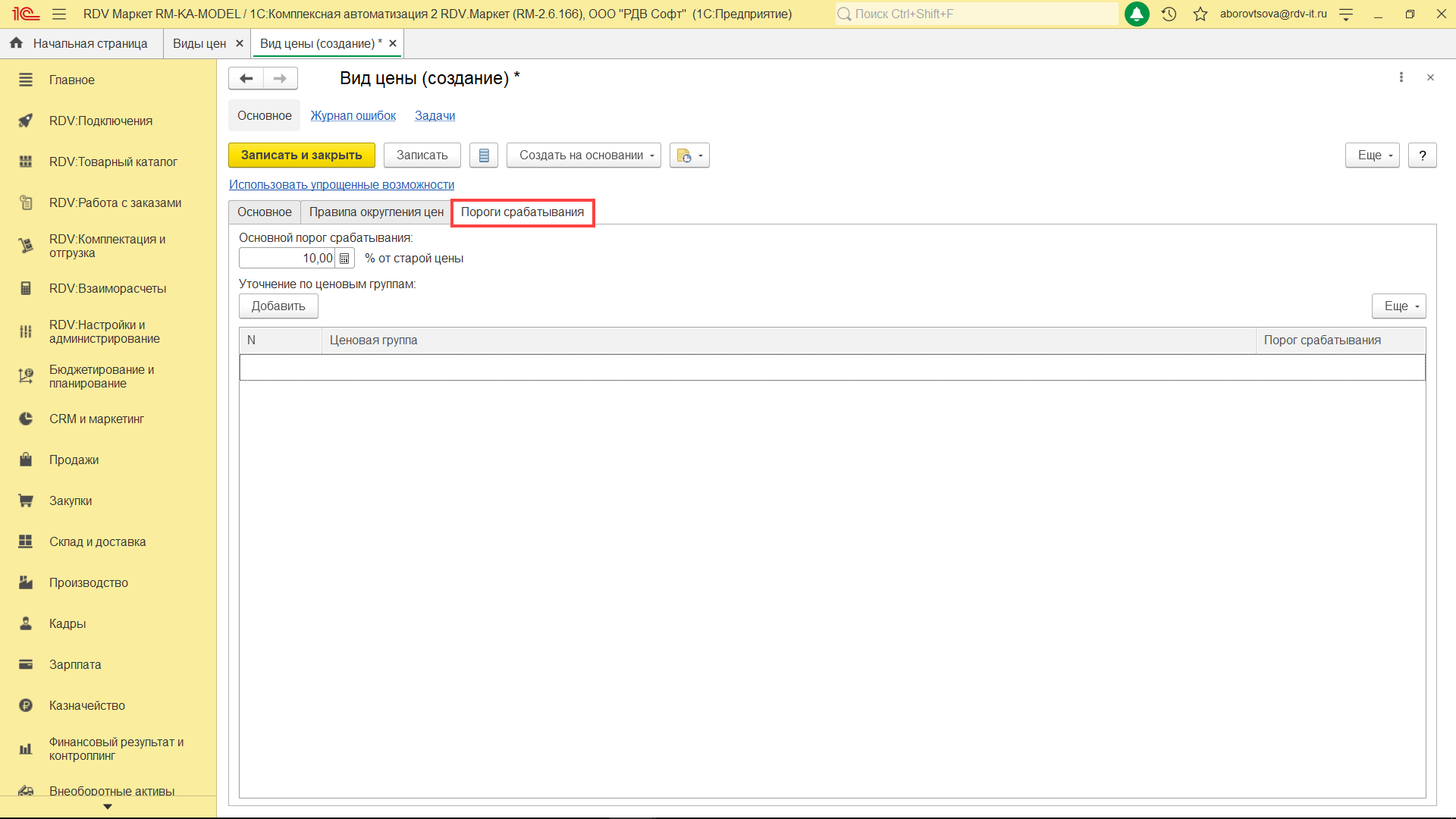Open the main hamburger menu icon
The image size is (1456, 819).
[x=59, y=14]
